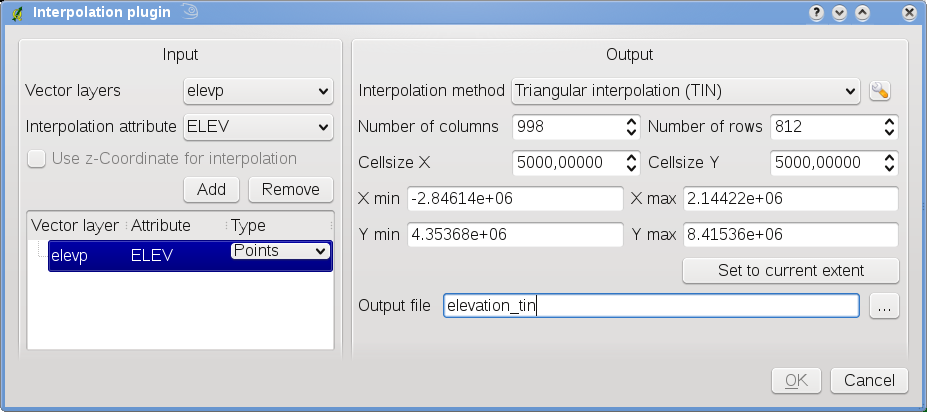
Task: Click Set to current extent button
Action: [x=790, y=270]
